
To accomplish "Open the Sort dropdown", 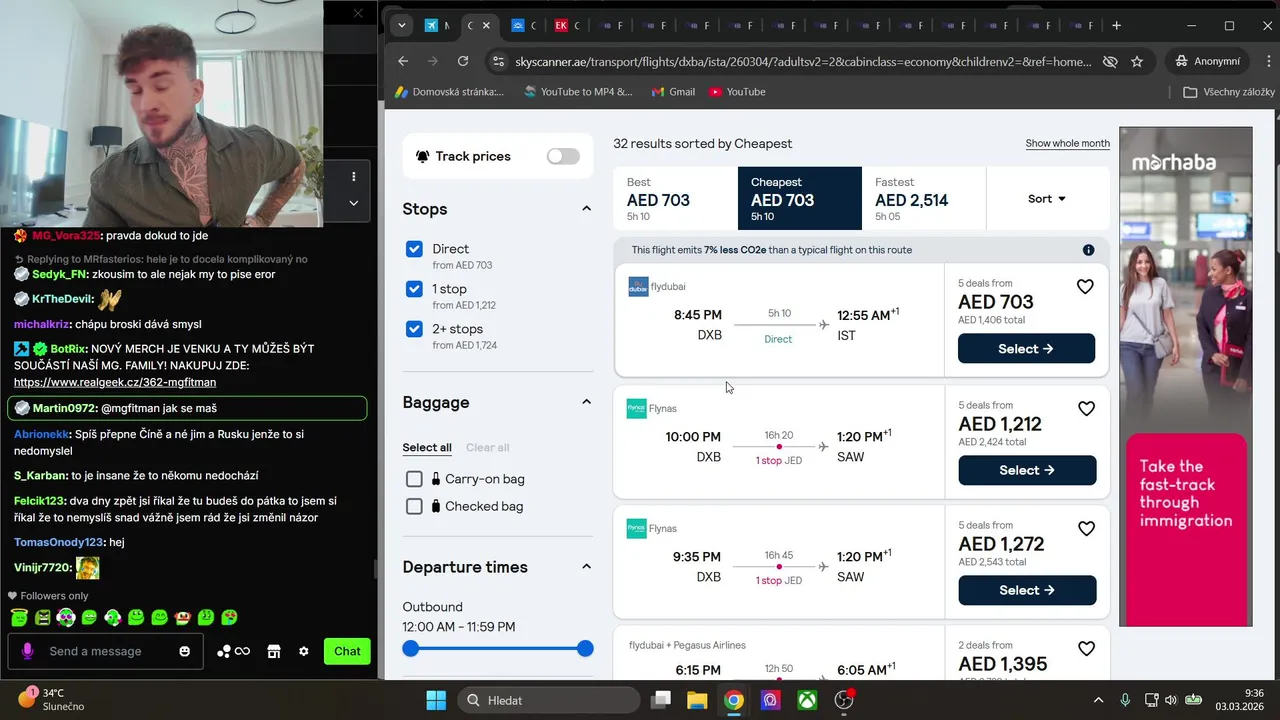I will pos(1047,199).
